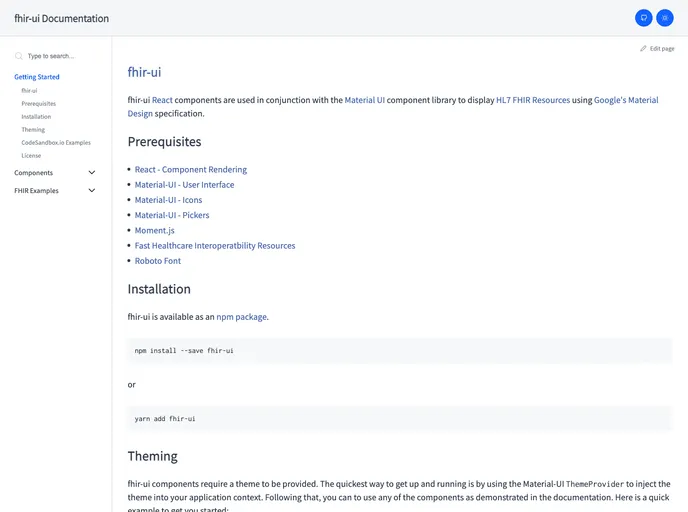Click the ThemeProvider inline code text
Screen dimensions: 688x512
click(x=595, y=484)
